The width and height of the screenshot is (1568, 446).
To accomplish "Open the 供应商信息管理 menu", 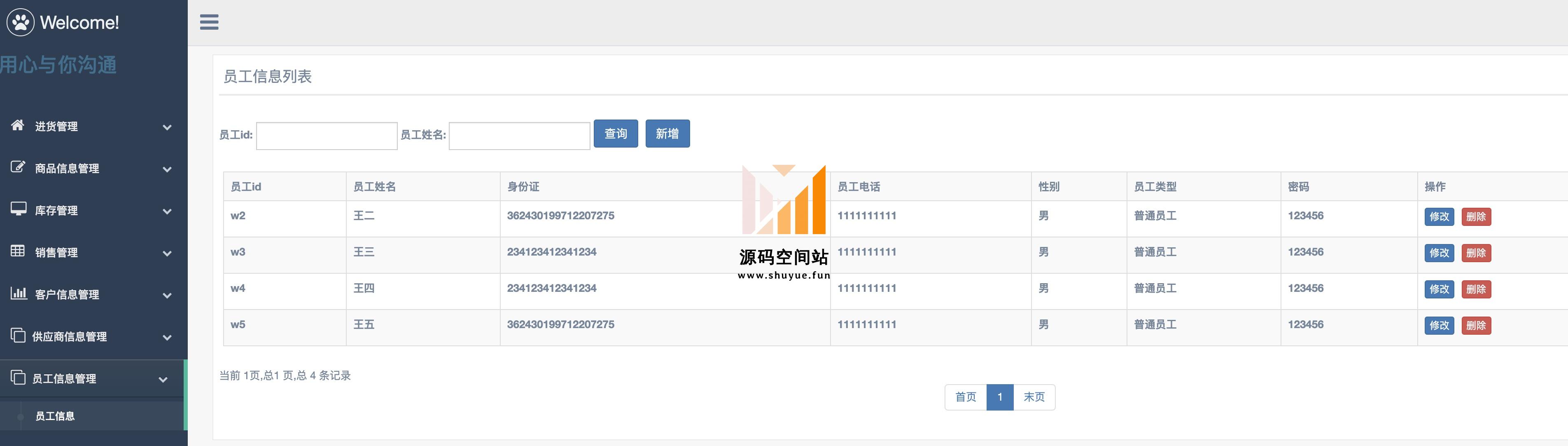I will coord(94,337).
